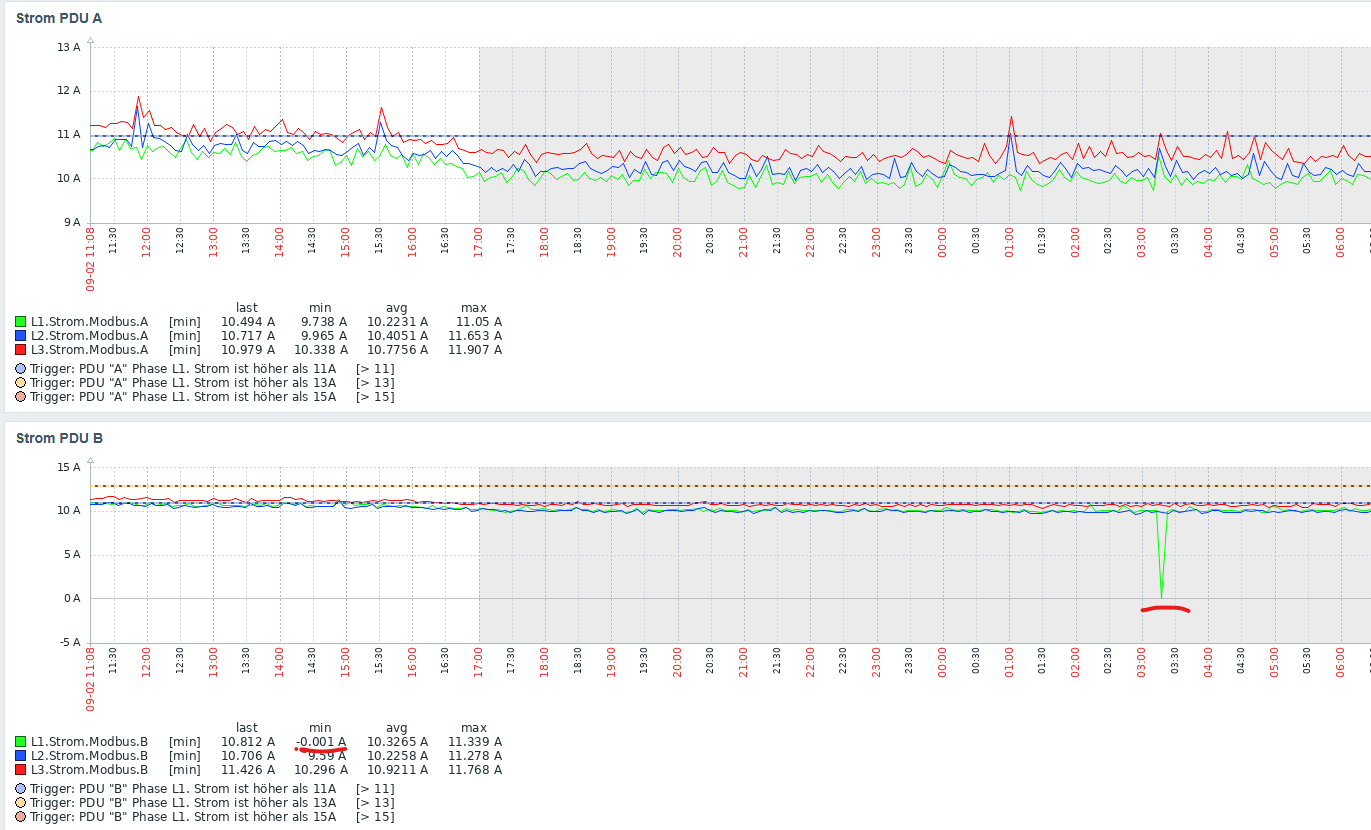Click the avg value "10.4051 A"
The height and width of the screenshot is (830, 1371).
point(397,336)
